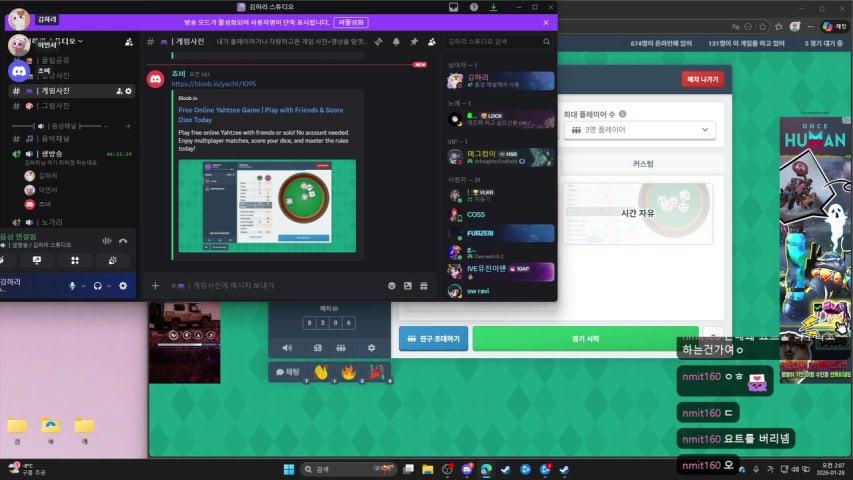Add a channel with 음성채널 plus icon

tap(128, 126)
